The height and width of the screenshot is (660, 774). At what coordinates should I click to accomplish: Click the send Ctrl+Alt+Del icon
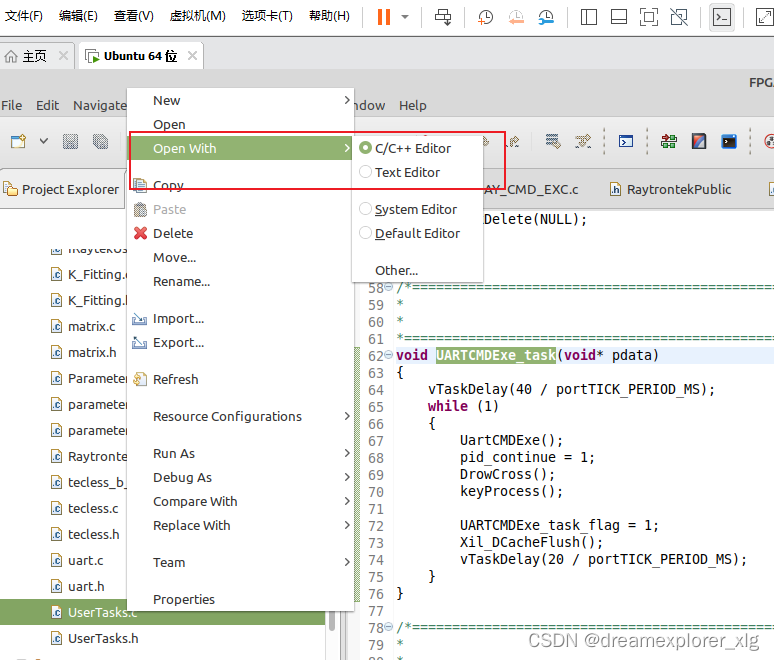pyautogui.click(x=443, y=17)
